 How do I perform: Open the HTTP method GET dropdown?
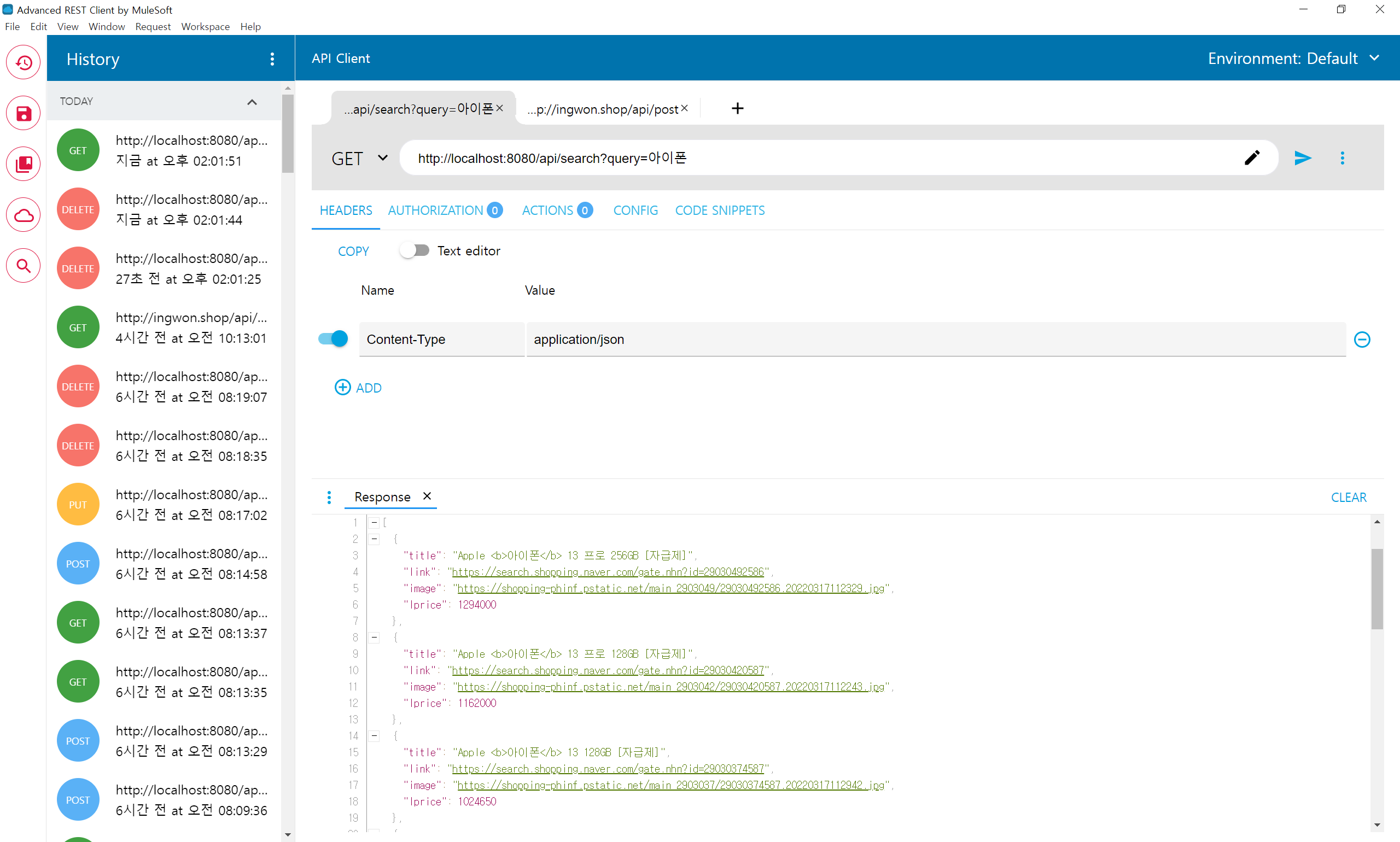pyautogui.click(x=360, y=159)
